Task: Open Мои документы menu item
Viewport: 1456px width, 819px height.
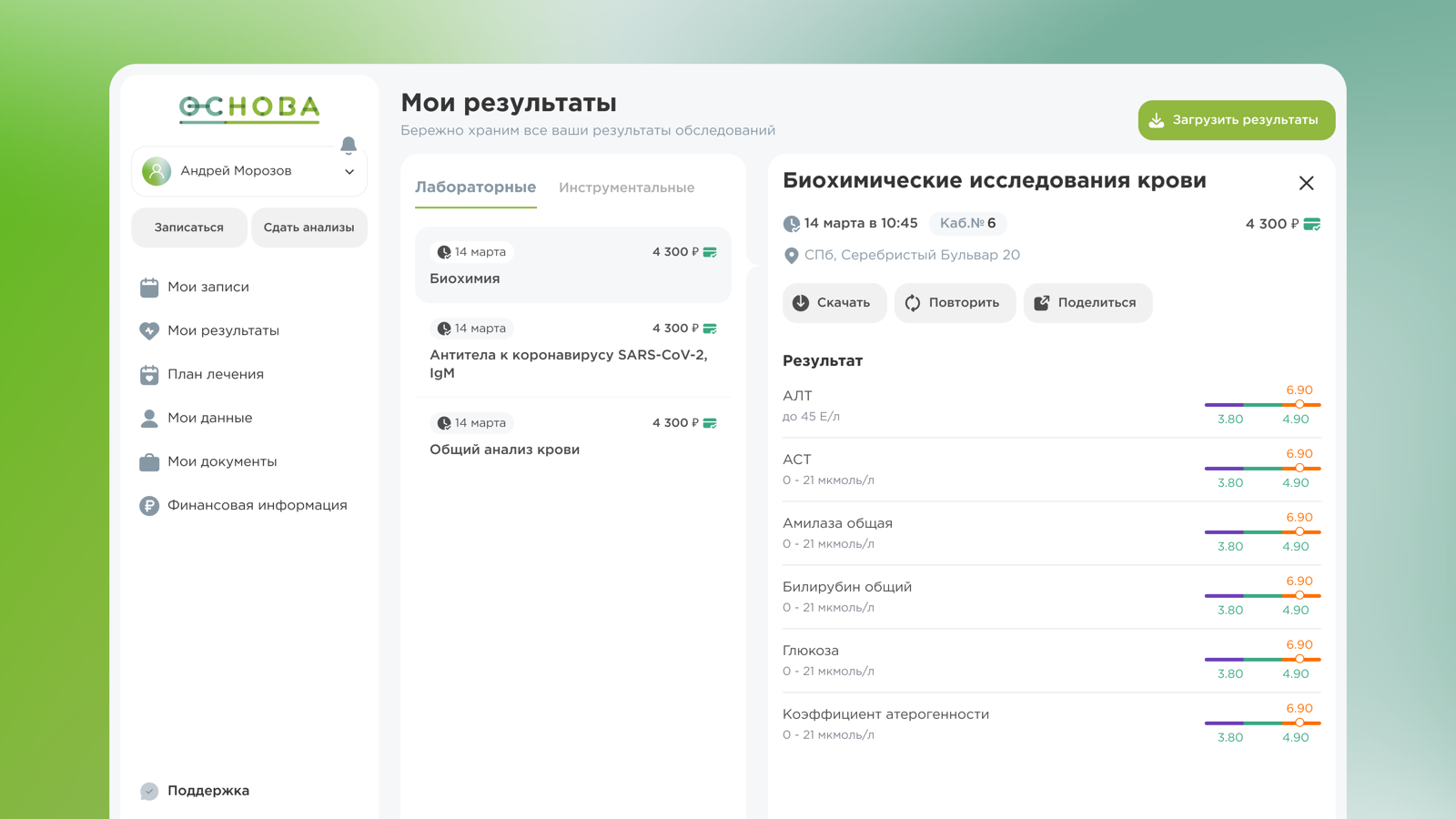Action: pyautogui.click(x=208, y=462)
